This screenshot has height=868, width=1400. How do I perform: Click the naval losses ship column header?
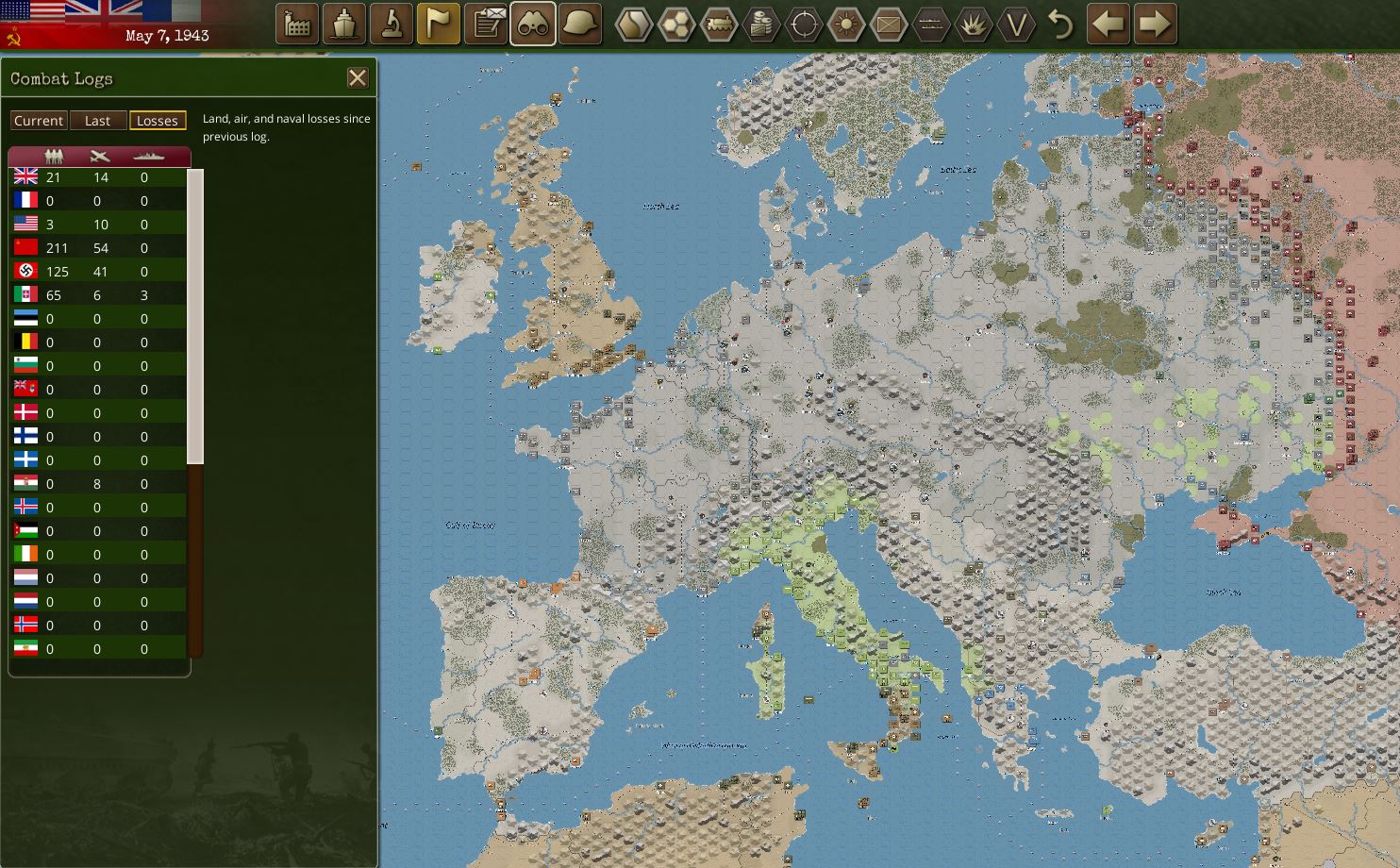(147, 157)
